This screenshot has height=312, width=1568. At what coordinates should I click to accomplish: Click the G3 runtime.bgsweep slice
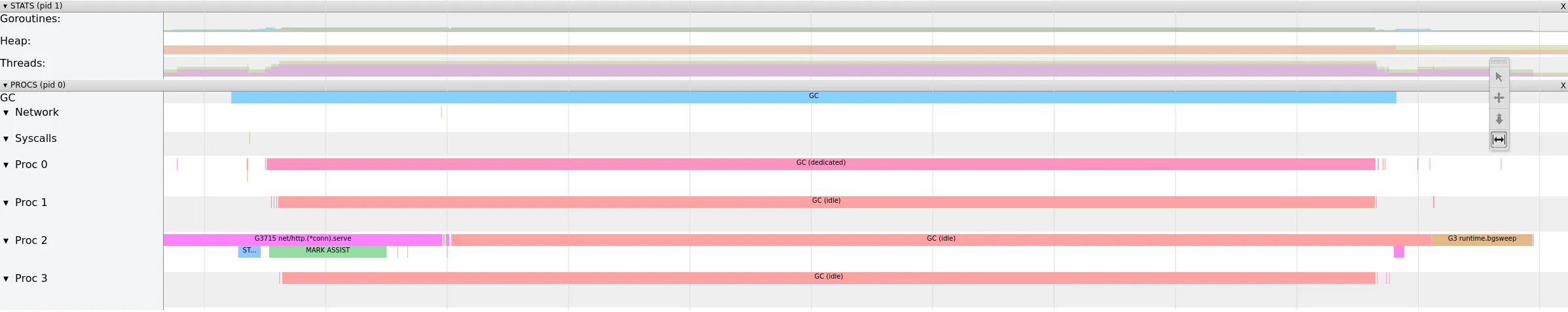pos(1481,240)
